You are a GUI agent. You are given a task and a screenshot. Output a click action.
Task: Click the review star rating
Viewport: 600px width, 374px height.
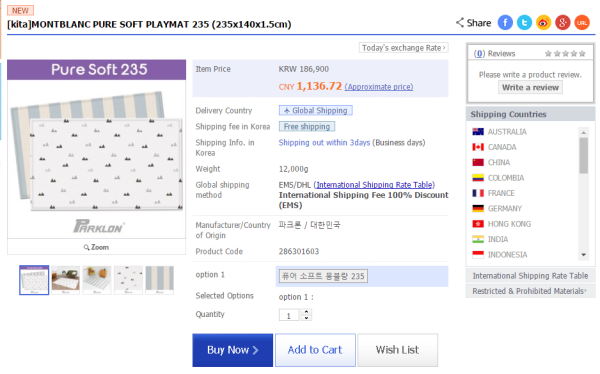pyautogui.click(x=565, y=54)
